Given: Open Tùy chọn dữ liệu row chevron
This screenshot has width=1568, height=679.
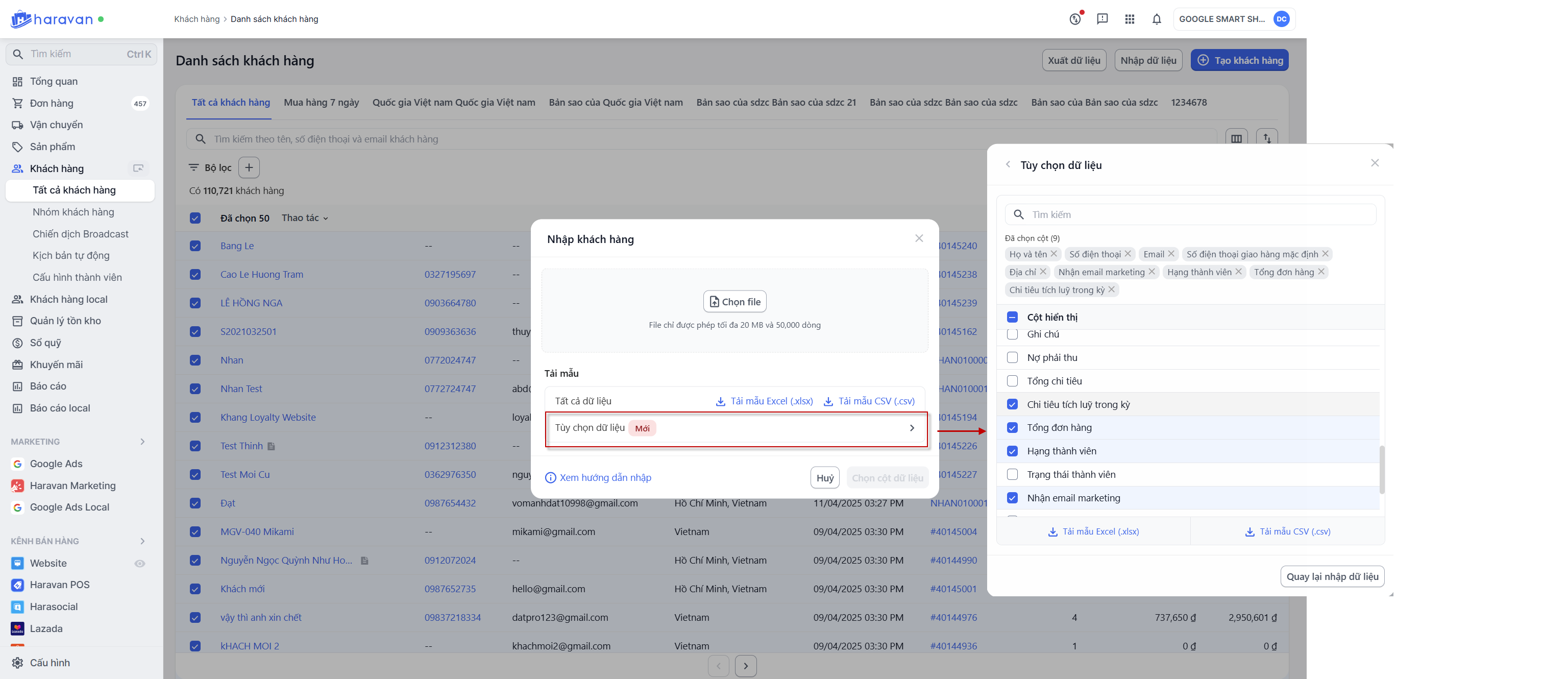Looking at the screenshot, I should [912, 428].
